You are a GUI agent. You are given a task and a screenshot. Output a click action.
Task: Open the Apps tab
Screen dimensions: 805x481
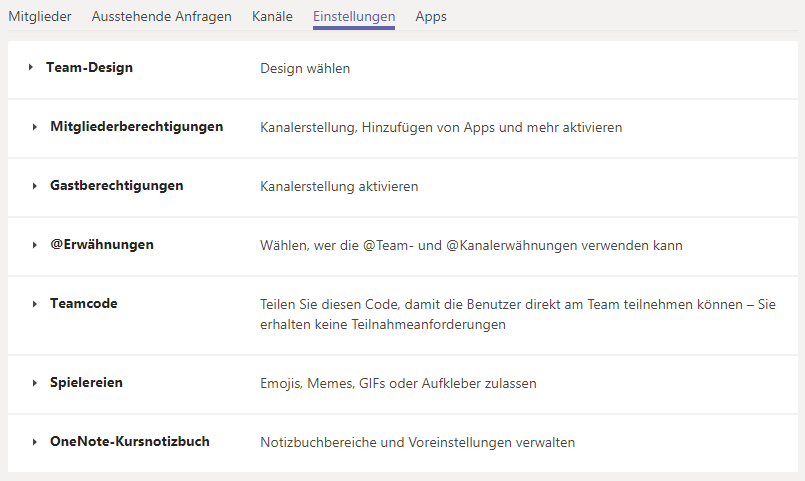click(431, 16)
